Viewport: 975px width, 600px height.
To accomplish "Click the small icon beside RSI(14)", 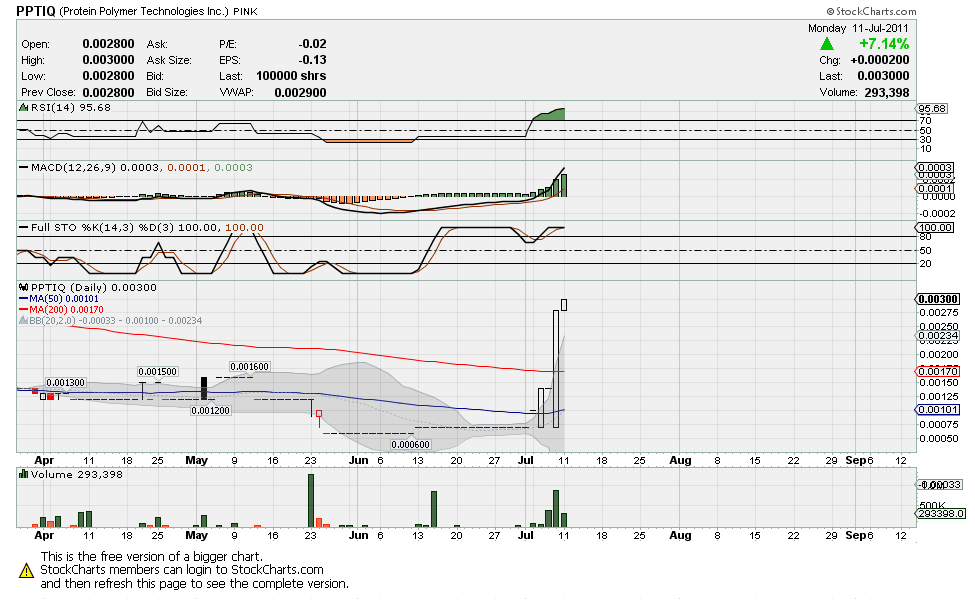I will [x=24, y=108].
